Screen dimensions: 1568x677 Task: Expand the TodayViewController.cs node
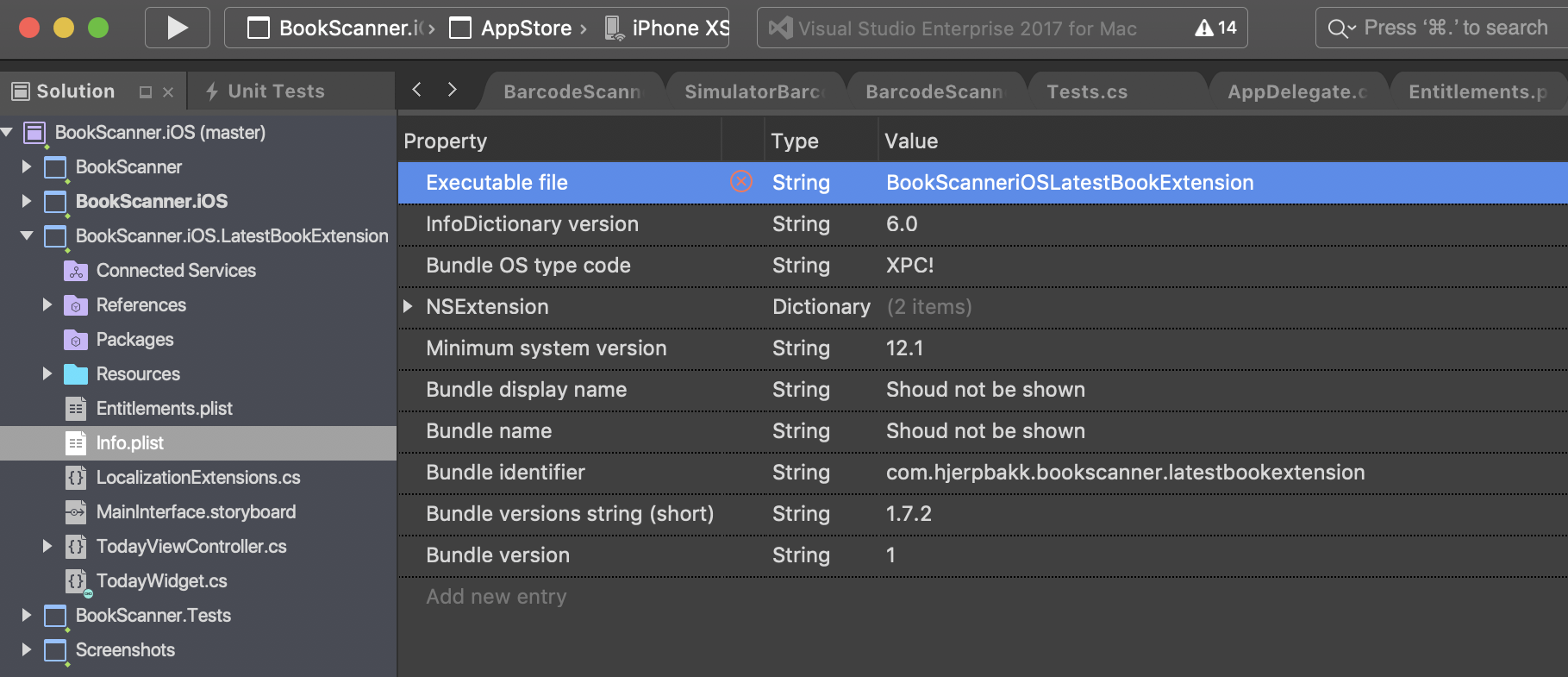(47, 546)
